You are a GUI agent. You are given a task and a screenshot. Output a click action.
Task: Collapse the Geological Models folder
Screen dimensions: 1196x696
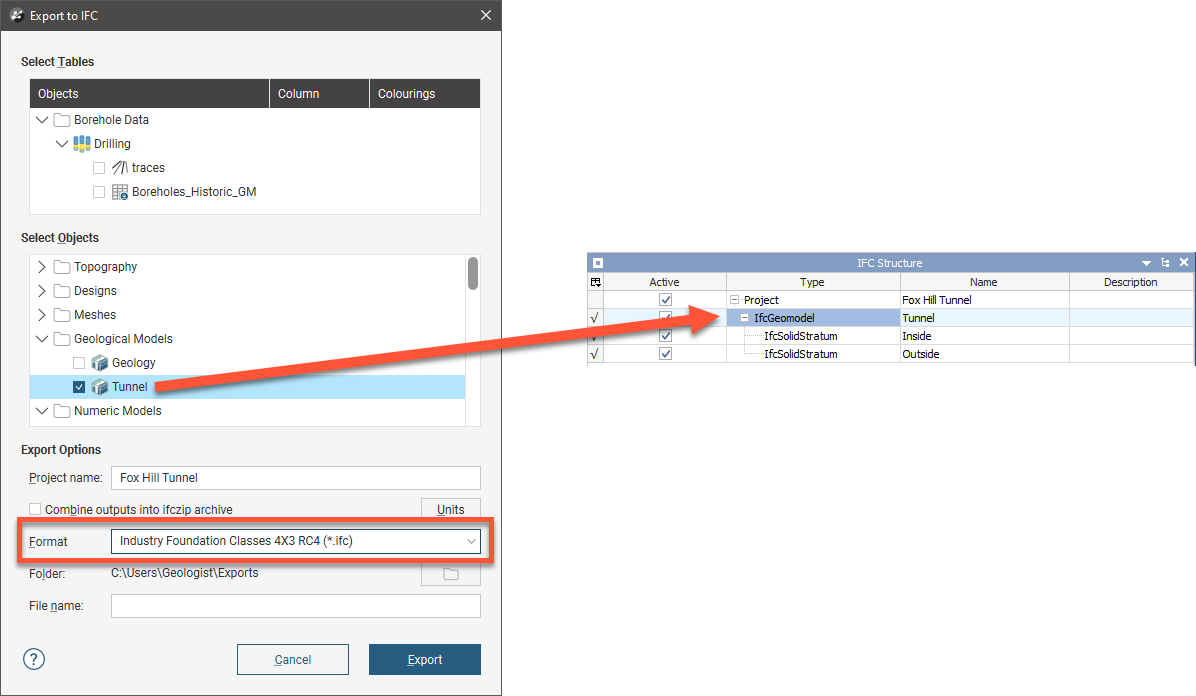[x=42, y=339]
